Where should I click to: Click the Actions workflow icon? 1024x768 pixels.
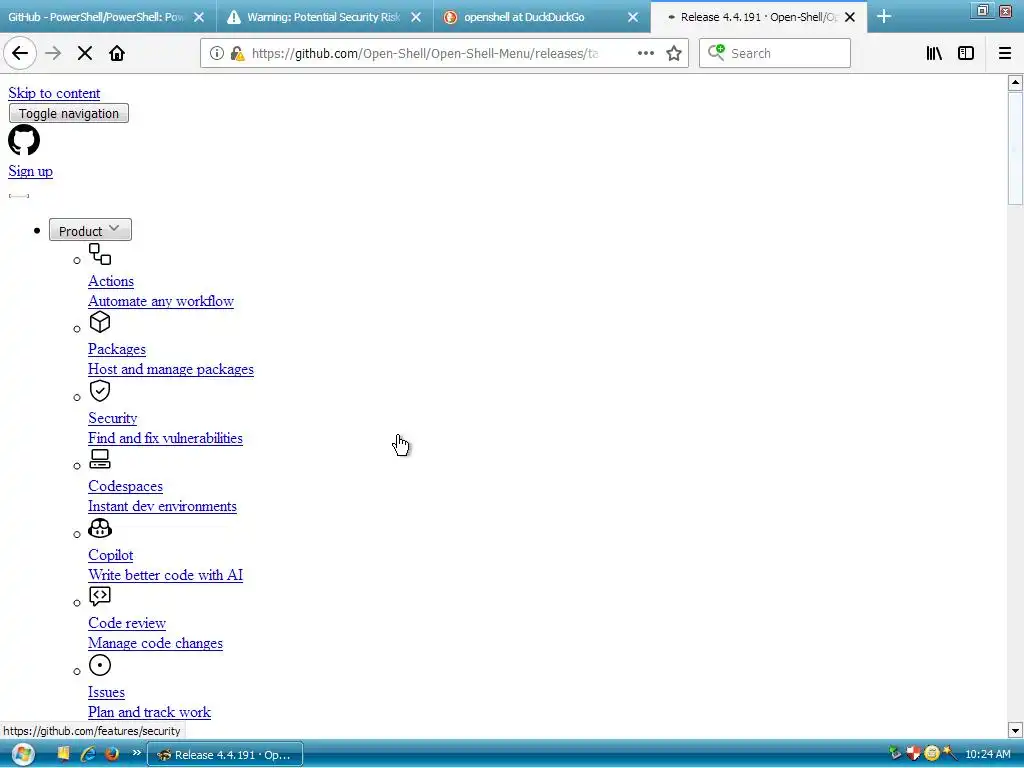(x=100, y=254)
